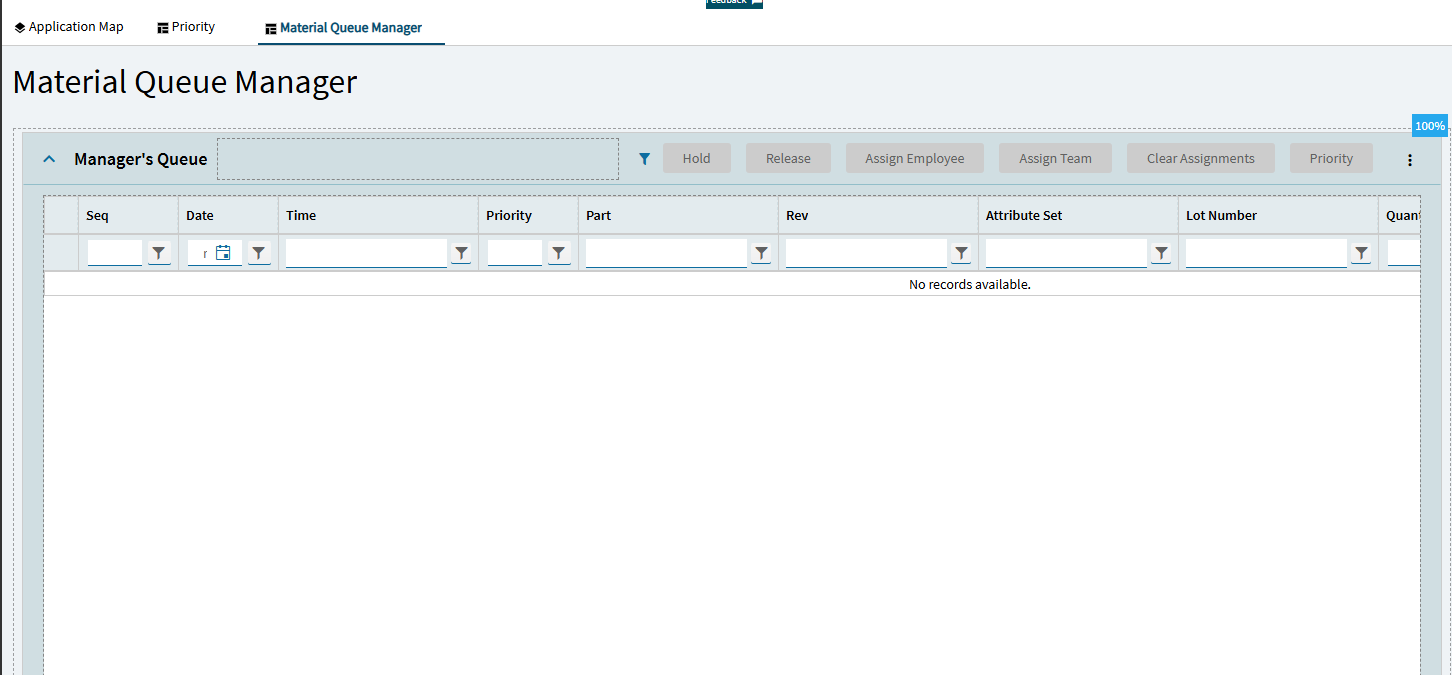The width and height of the screenshot is (1452, 675).
Task: Click the Assign Employee button
Action: pyautogui.click(x=915, y=158)
